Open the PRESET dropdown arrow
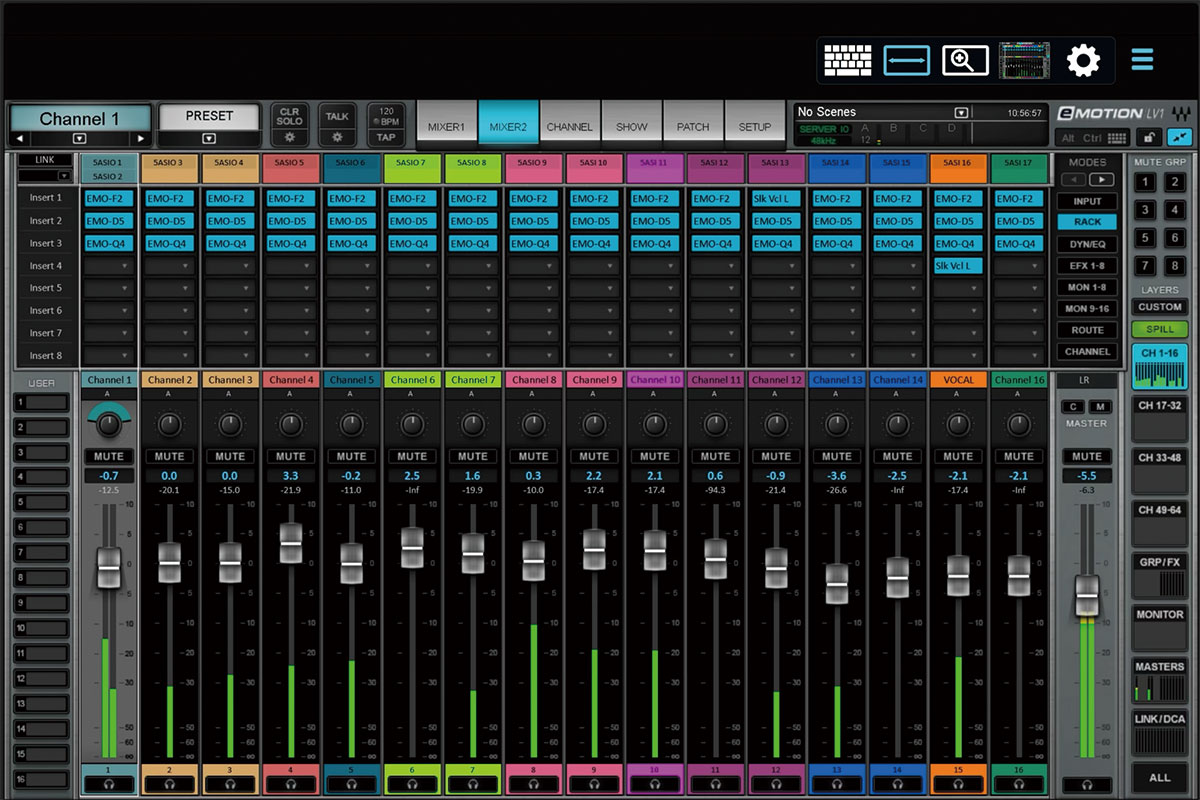Image resolution: width=1200 pixels, height=800 pixels. click(x=208, y=139)
